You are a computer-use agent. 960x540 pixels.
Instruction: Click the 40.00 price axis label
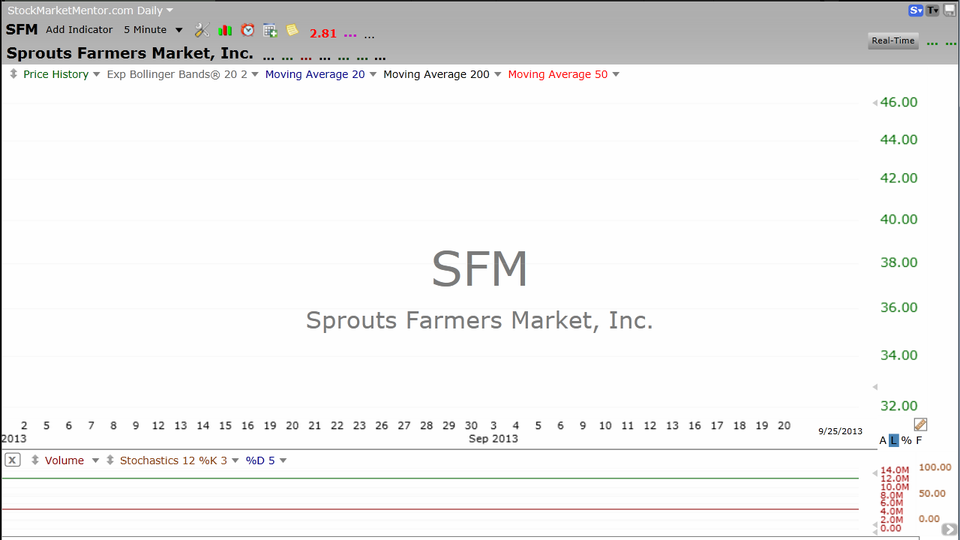pos(899,219)
